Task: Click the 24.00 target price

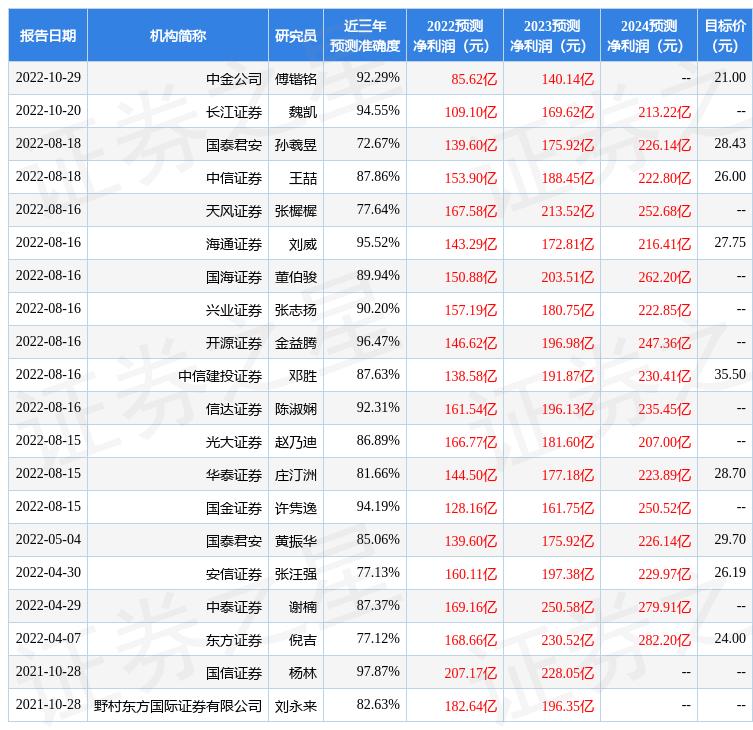Action: point(730,639)
